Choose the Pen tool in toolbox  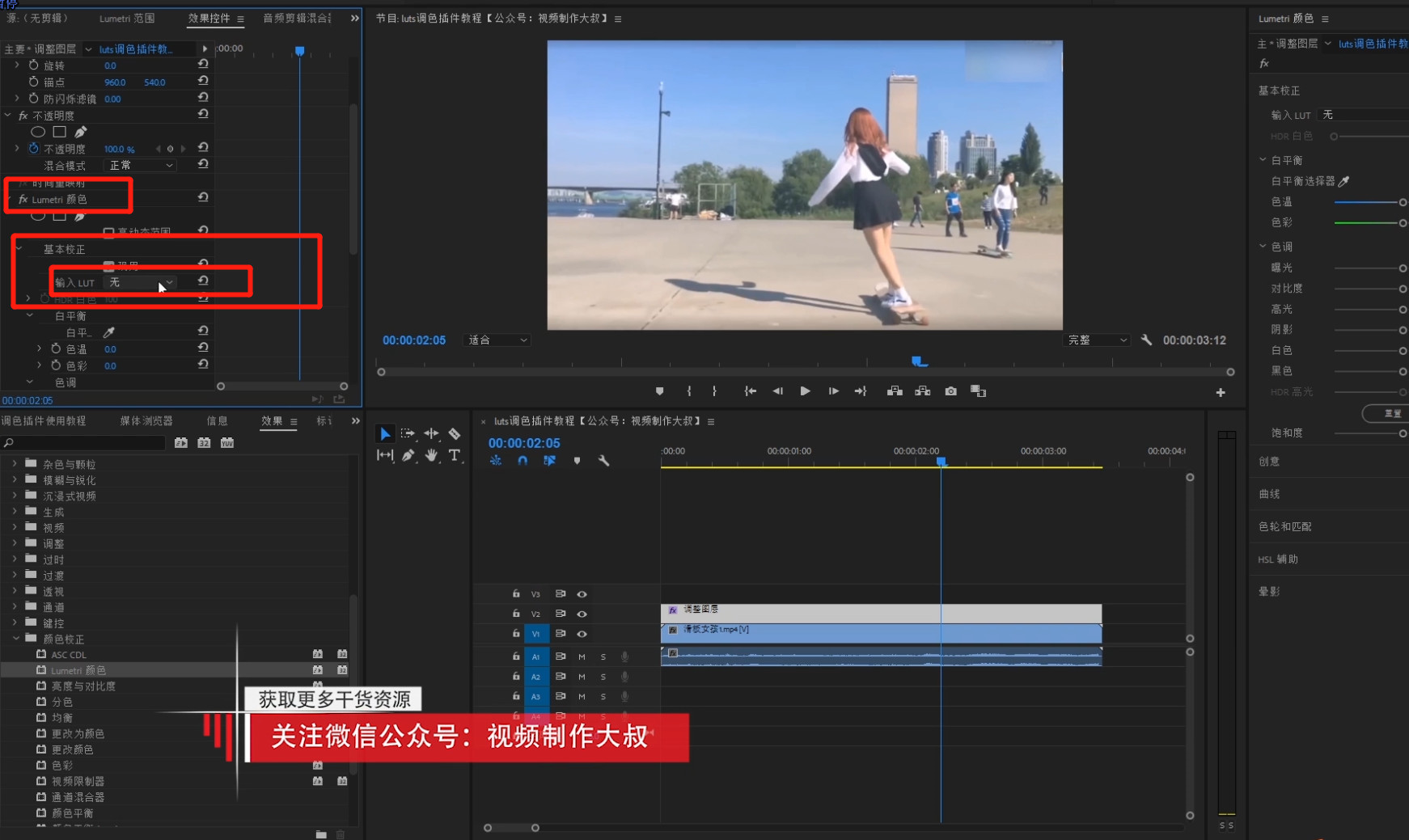408,455
